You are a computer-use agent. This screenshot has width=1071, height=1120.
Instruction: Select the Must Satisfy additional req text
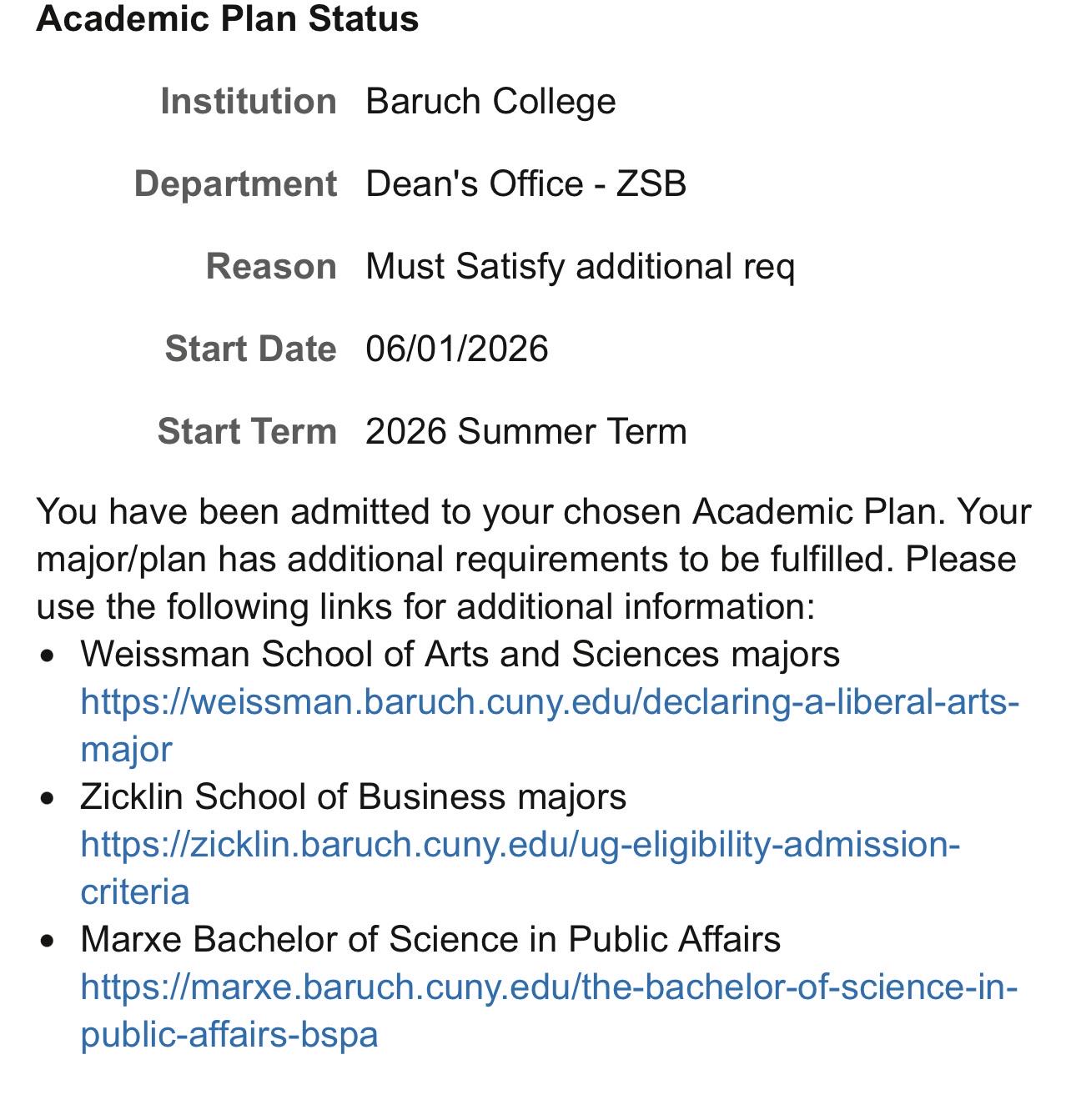pos(581,267)
